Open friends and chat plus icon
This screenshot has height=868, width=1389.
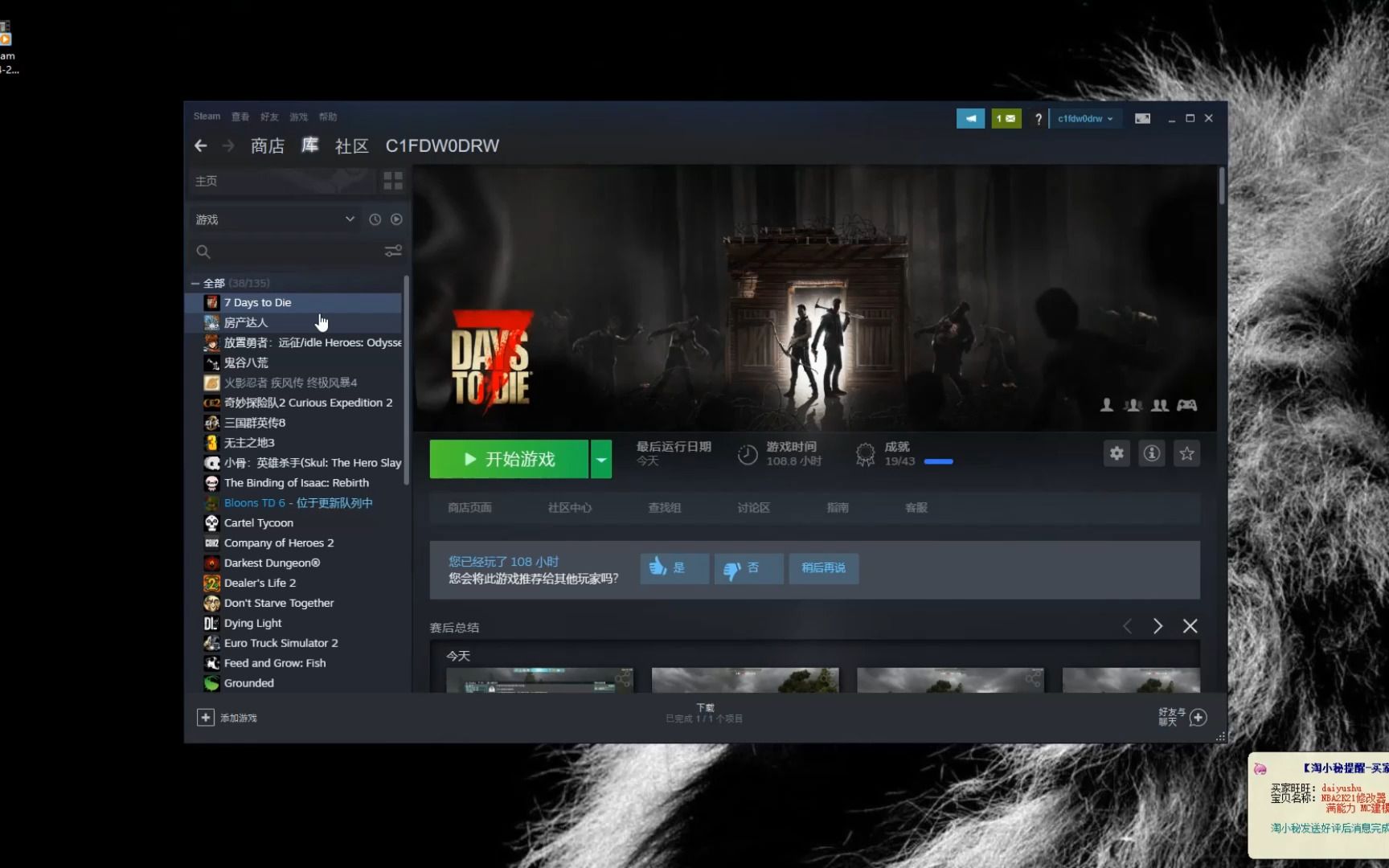1198,718
